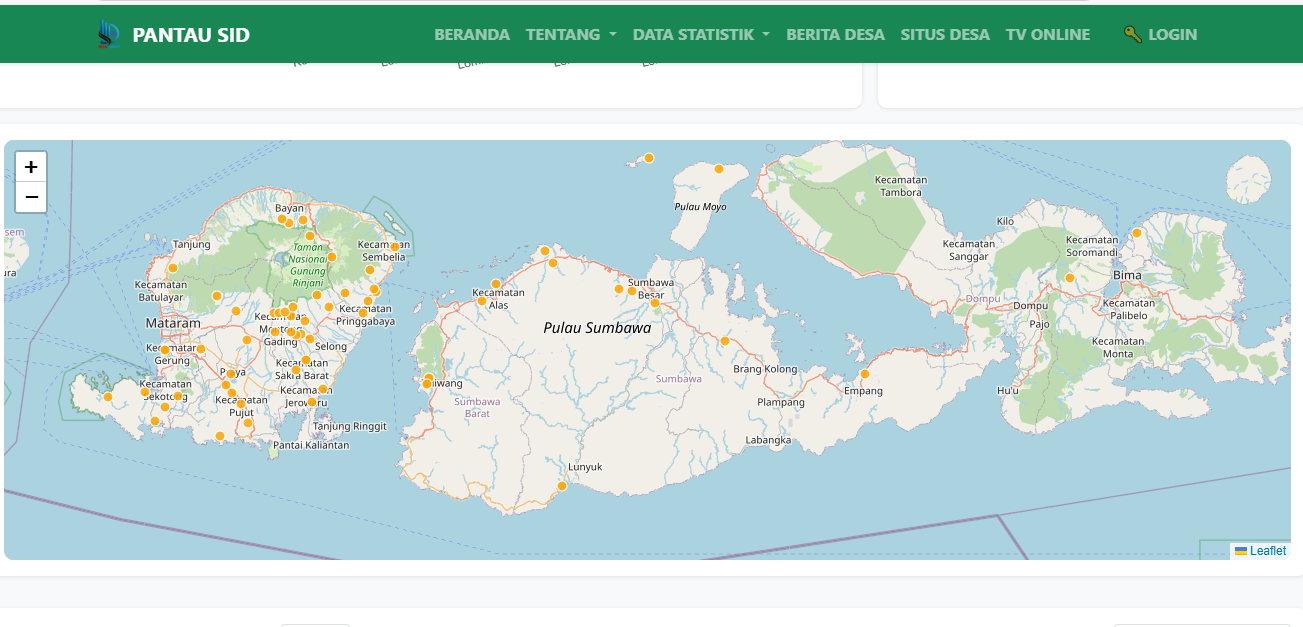The height and width of the screenshot is (627, 1303).
Task: Expand the Tentang dropdown menu
Action: point(570,34)
